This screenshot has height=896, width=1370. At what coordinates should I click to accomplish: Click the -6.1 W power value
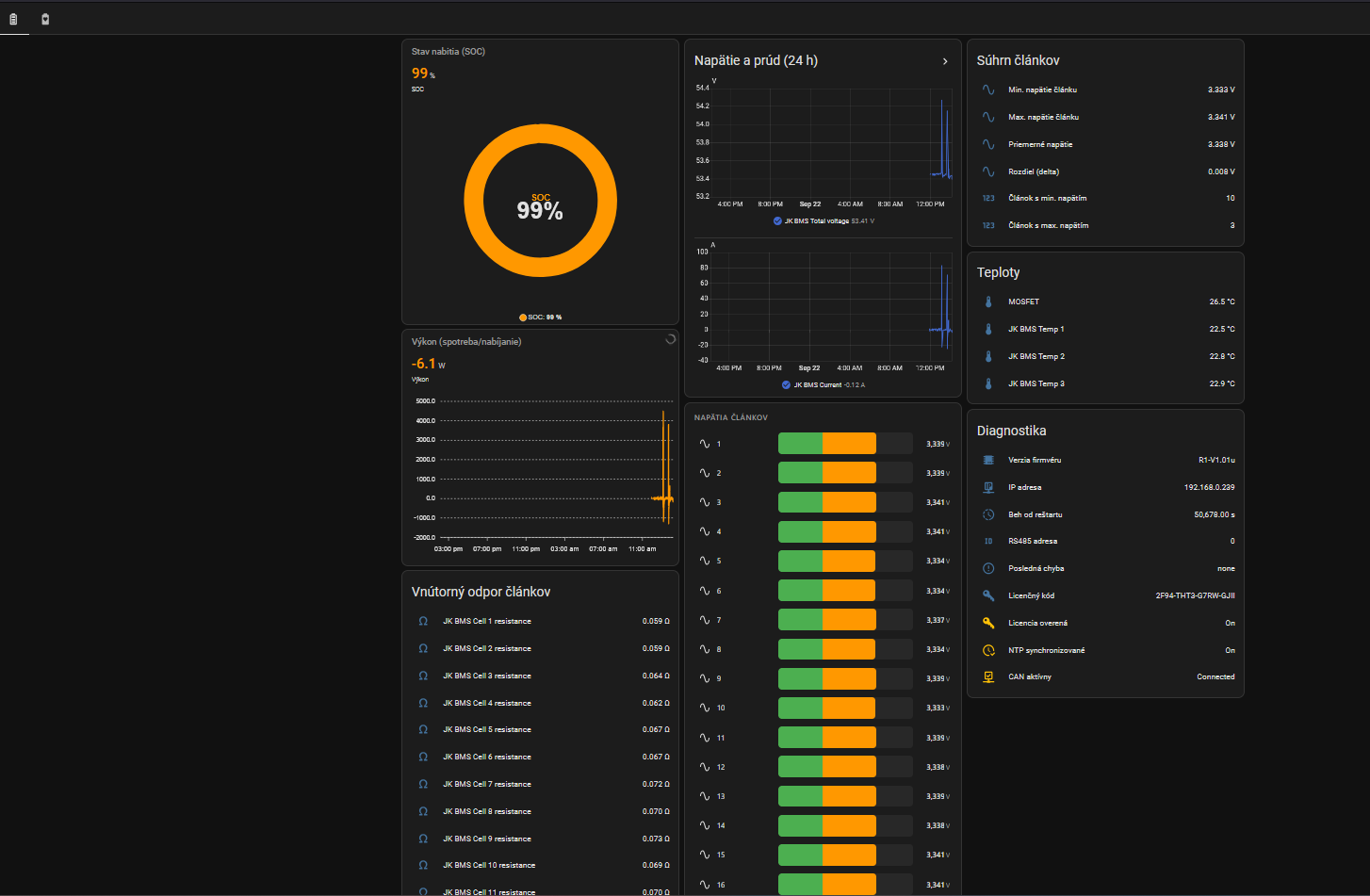pos(429,364)
